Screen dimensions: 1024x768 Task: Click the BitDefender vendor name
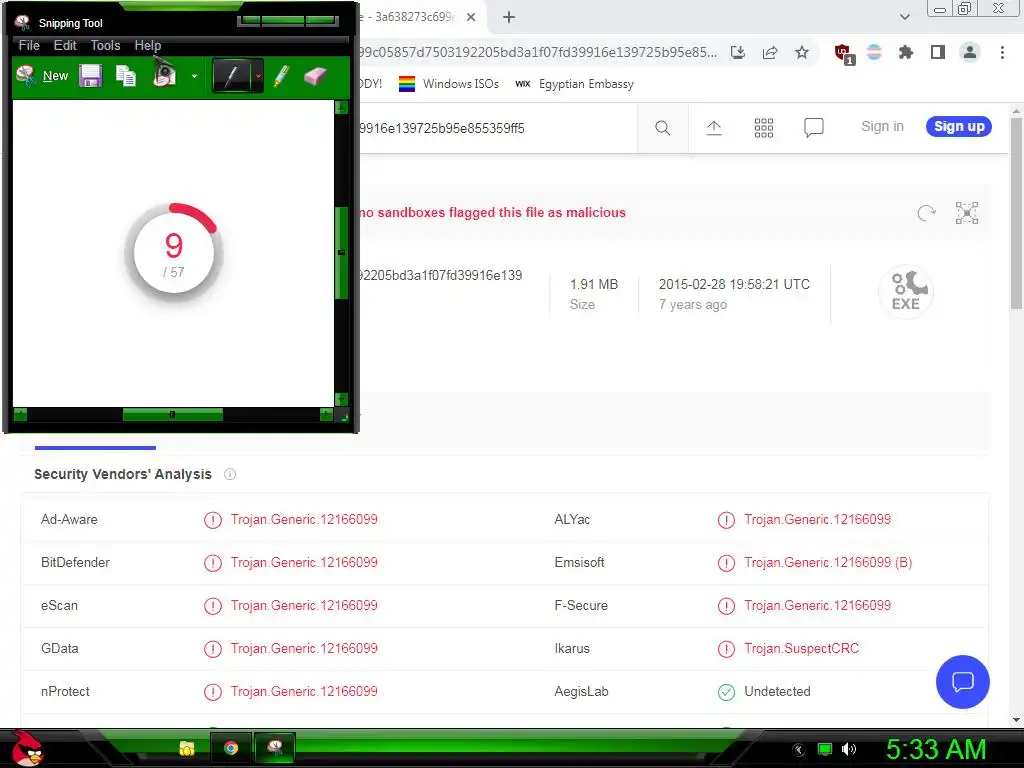click(75, 563)
